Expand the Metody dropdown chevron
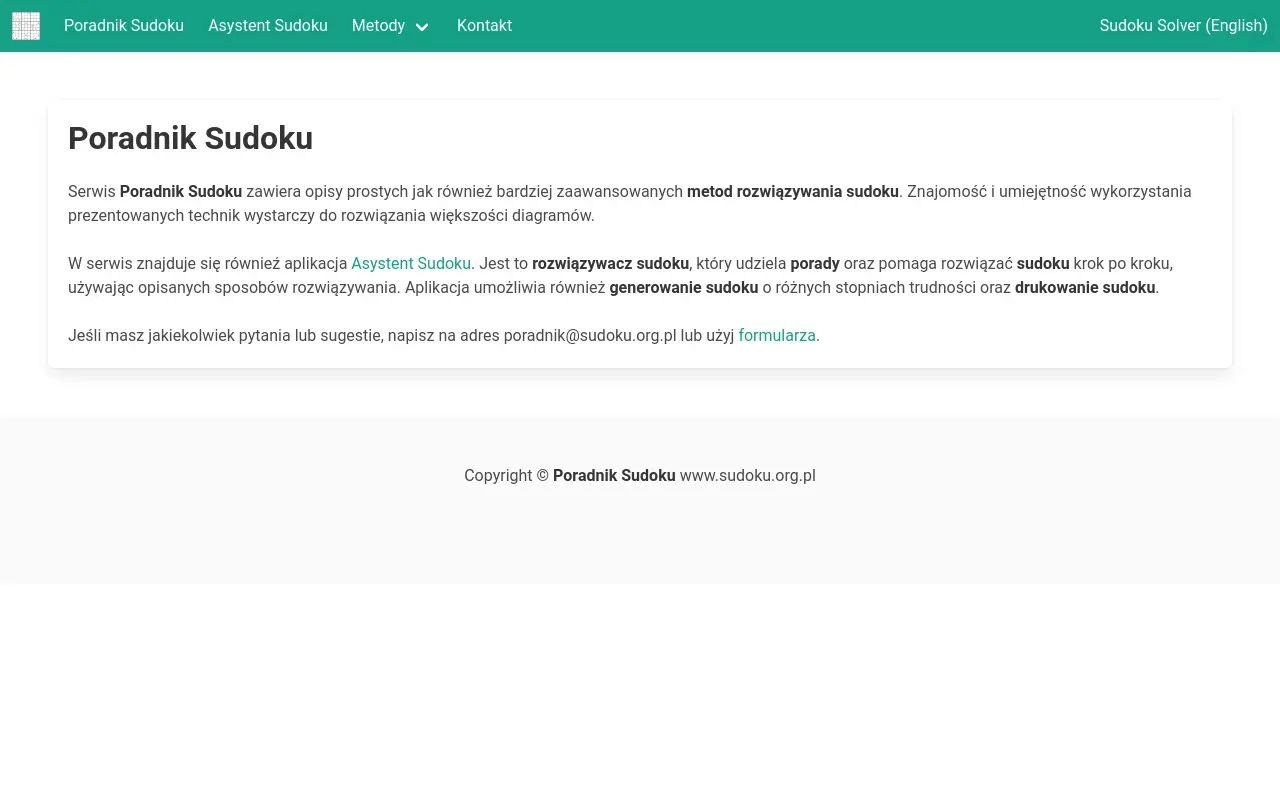The image size is (1280, 800). [422, 27]
